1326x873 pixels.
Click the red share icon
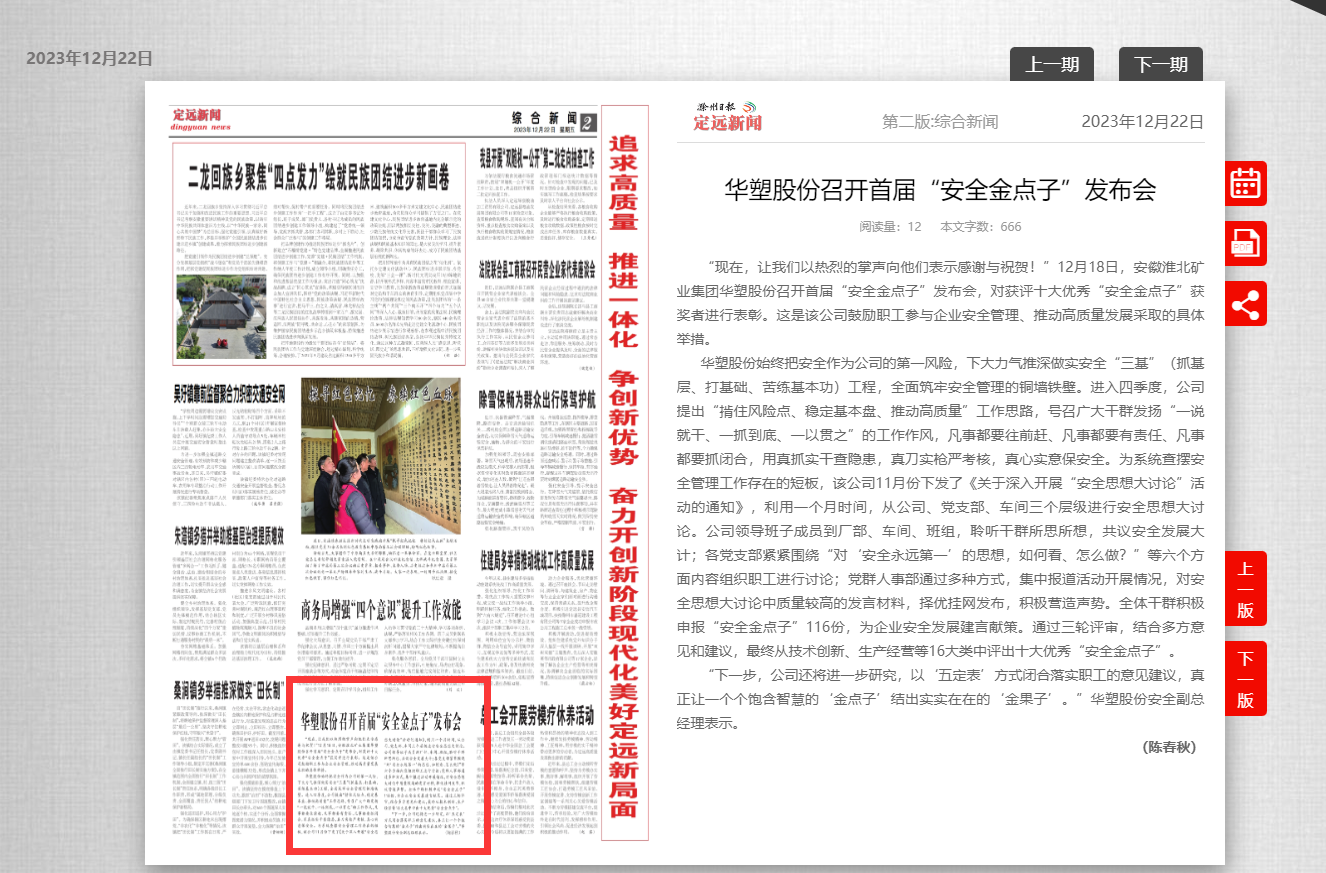click(x=1245, y=304)
